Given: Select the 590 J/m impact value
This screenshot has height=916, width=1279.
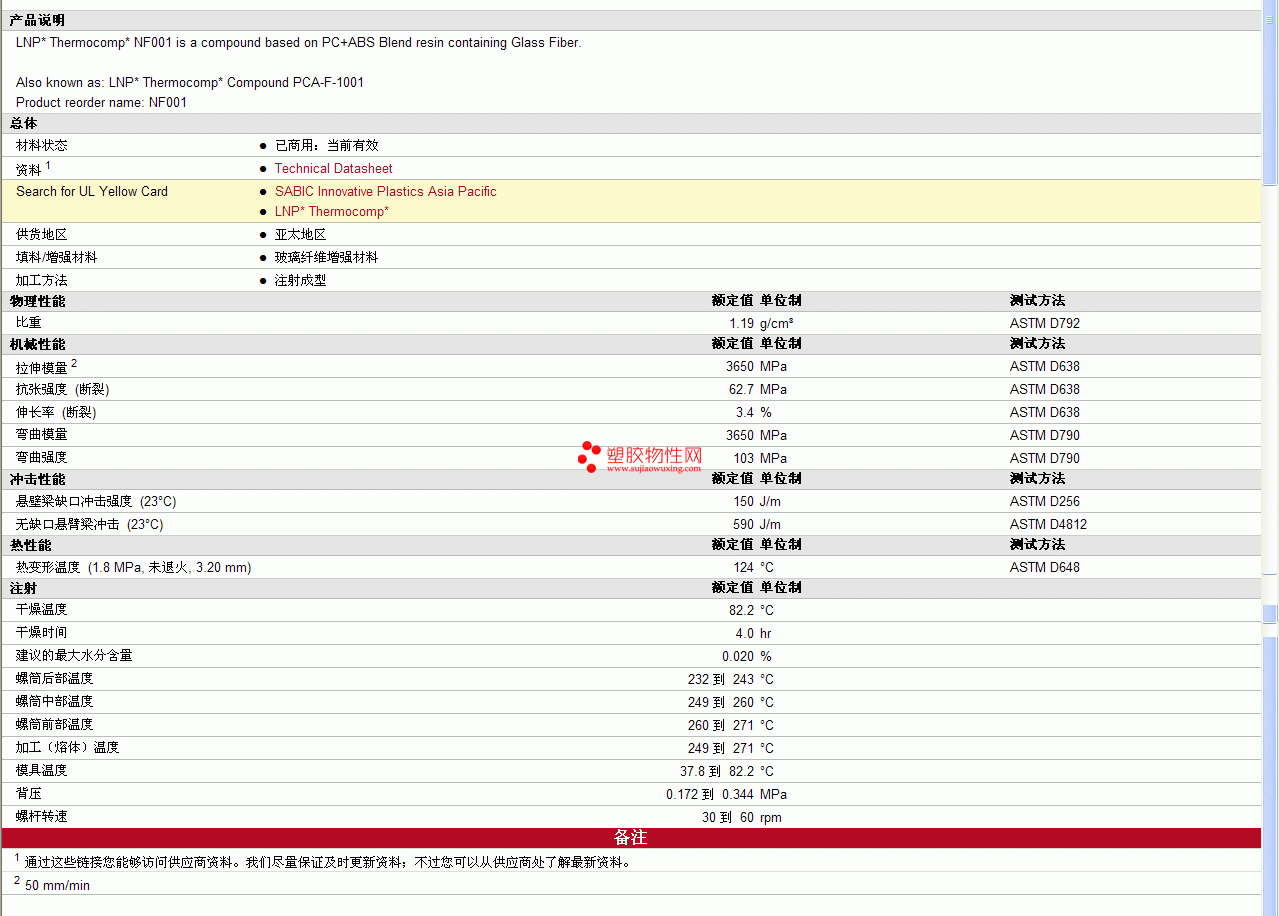Looking at the screenshot, I should 743,524.
